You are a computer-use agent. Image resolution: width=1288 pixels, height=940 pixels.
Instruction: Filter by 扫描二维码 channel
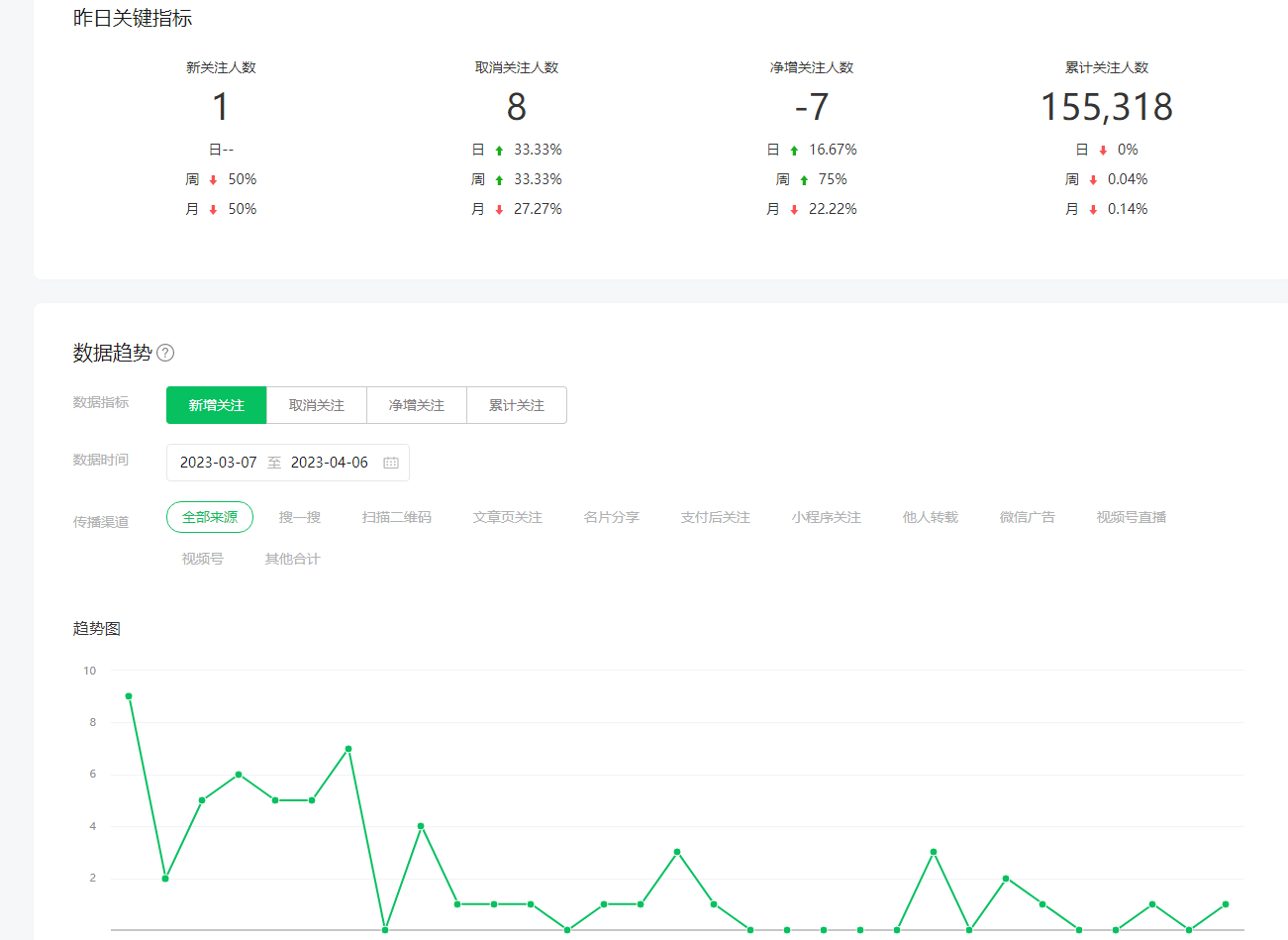(x=397, y=517)
